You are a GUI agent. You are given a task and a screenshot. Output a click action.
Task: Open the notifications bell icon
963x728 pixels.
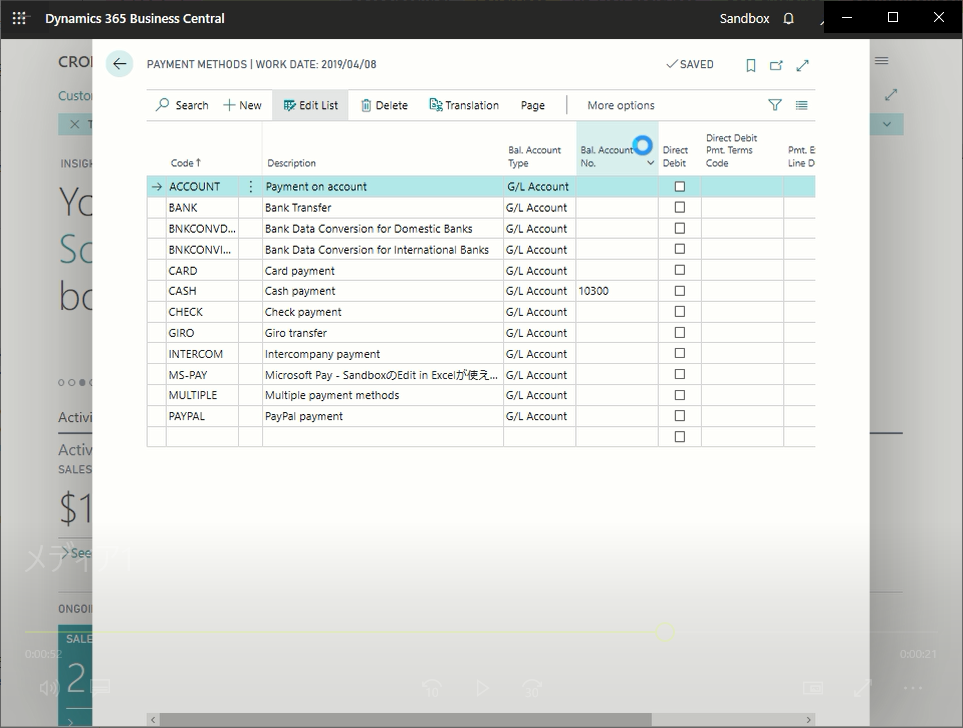click(x=789, y=18)
